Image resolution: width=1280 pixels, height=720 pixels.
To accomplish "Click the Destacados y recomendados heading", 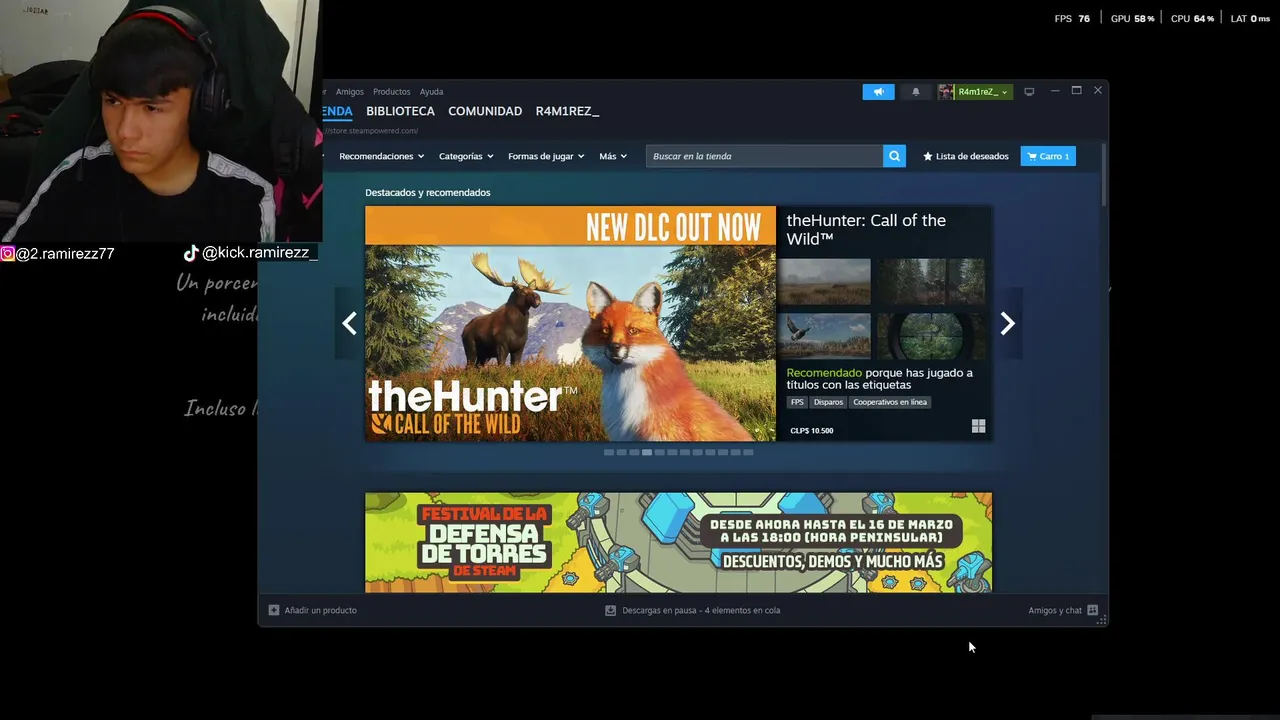I will (428, 192).
